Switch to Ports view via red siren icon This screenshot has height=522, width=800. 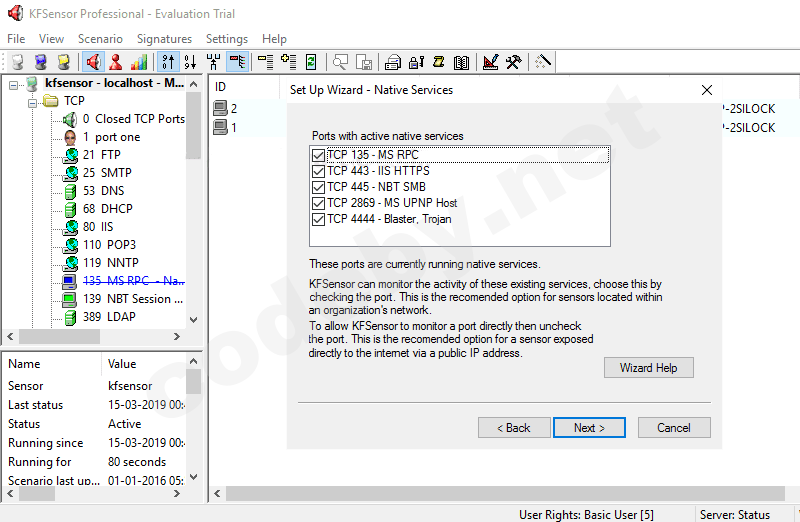[x=93, y=62]
